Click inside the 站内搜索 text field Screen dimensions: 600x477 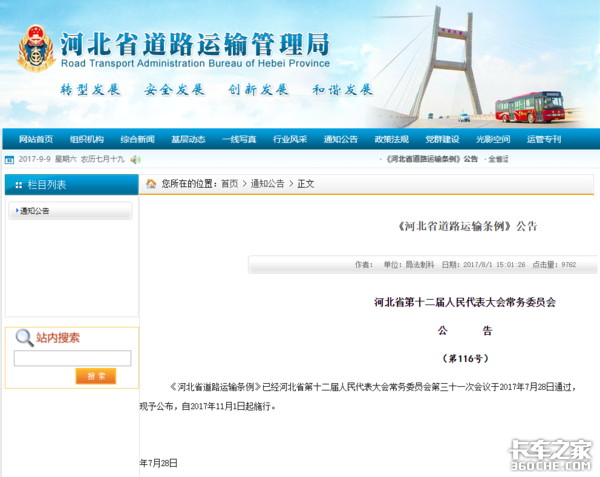[x=72, y=358]
